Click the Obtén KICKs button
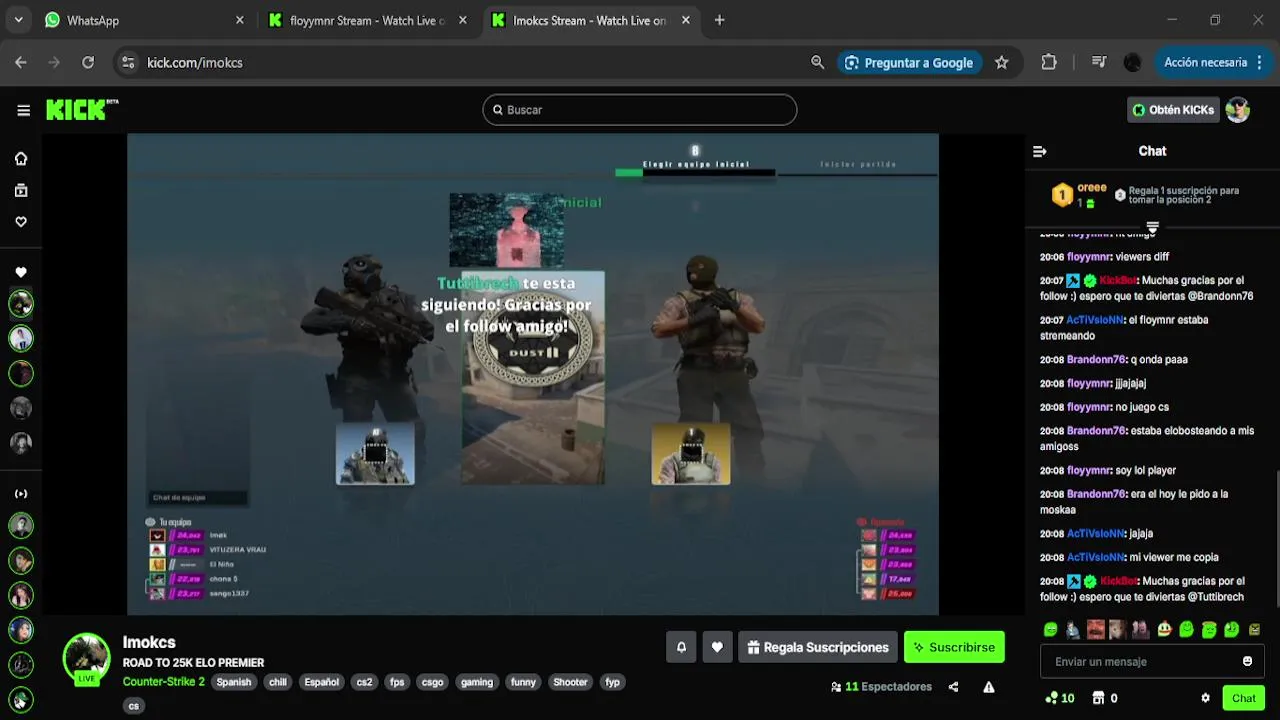Screen dimensions: 1280x720 tap(1173, 110)
